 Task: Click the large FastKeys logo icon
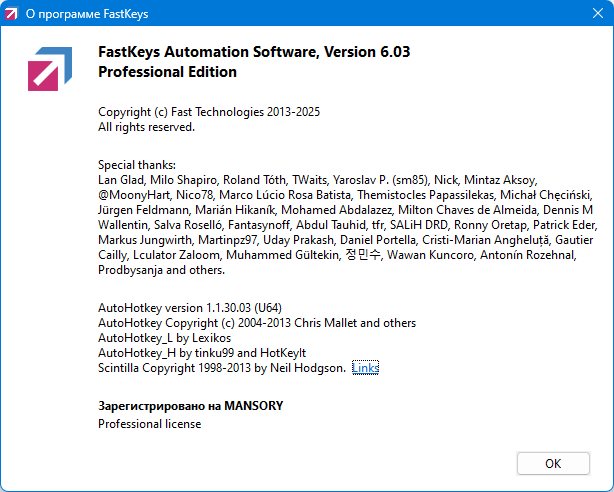coord(50,69)
